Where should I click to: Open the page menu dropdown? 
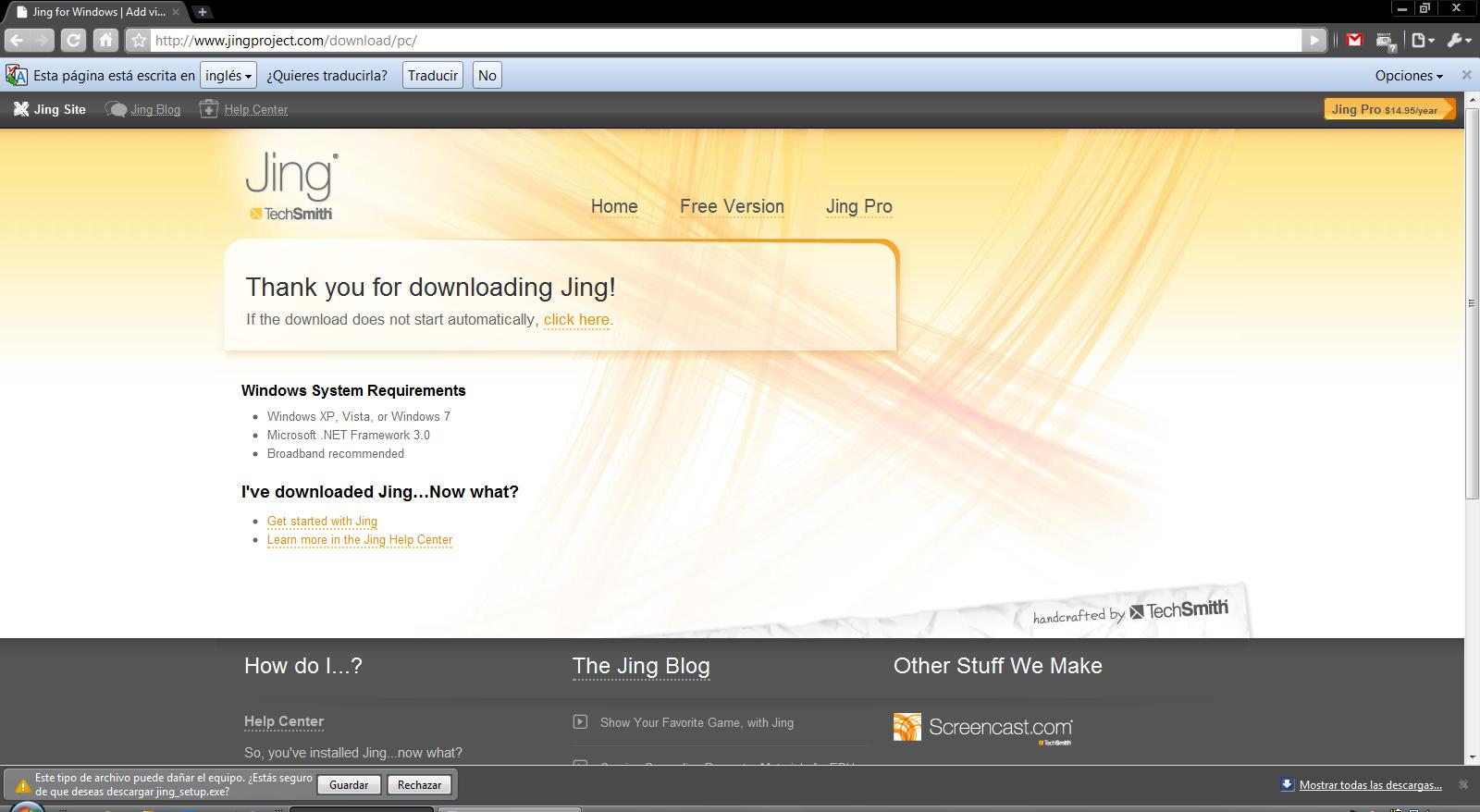(1422, 40)
